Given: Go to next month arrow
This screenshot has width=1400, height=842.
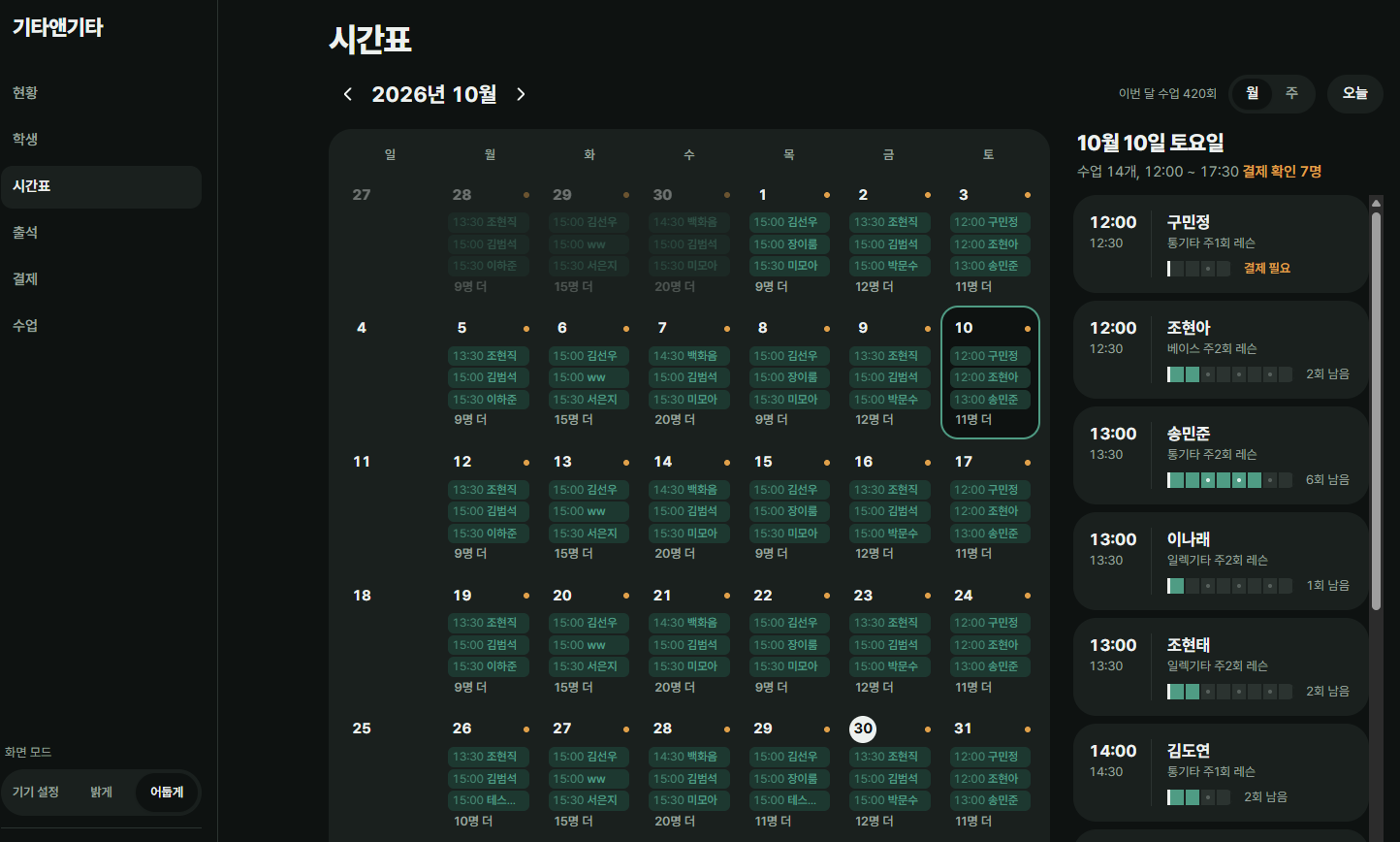Looking at the screenshot, I should [521, 94].
